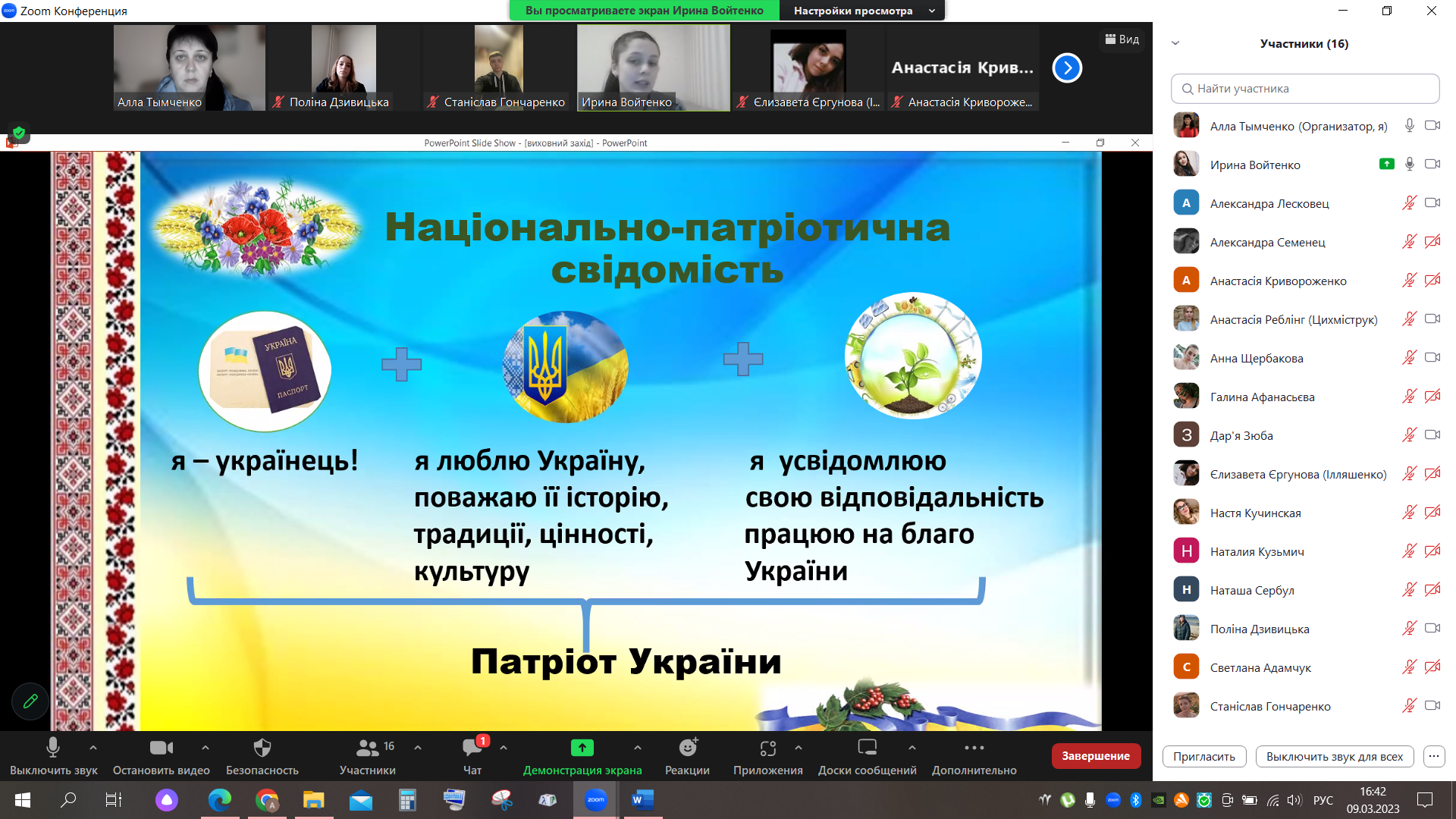The image size is (1456, 819).
Task: Open the Chat icon with notification
Action: coord(472,748)
